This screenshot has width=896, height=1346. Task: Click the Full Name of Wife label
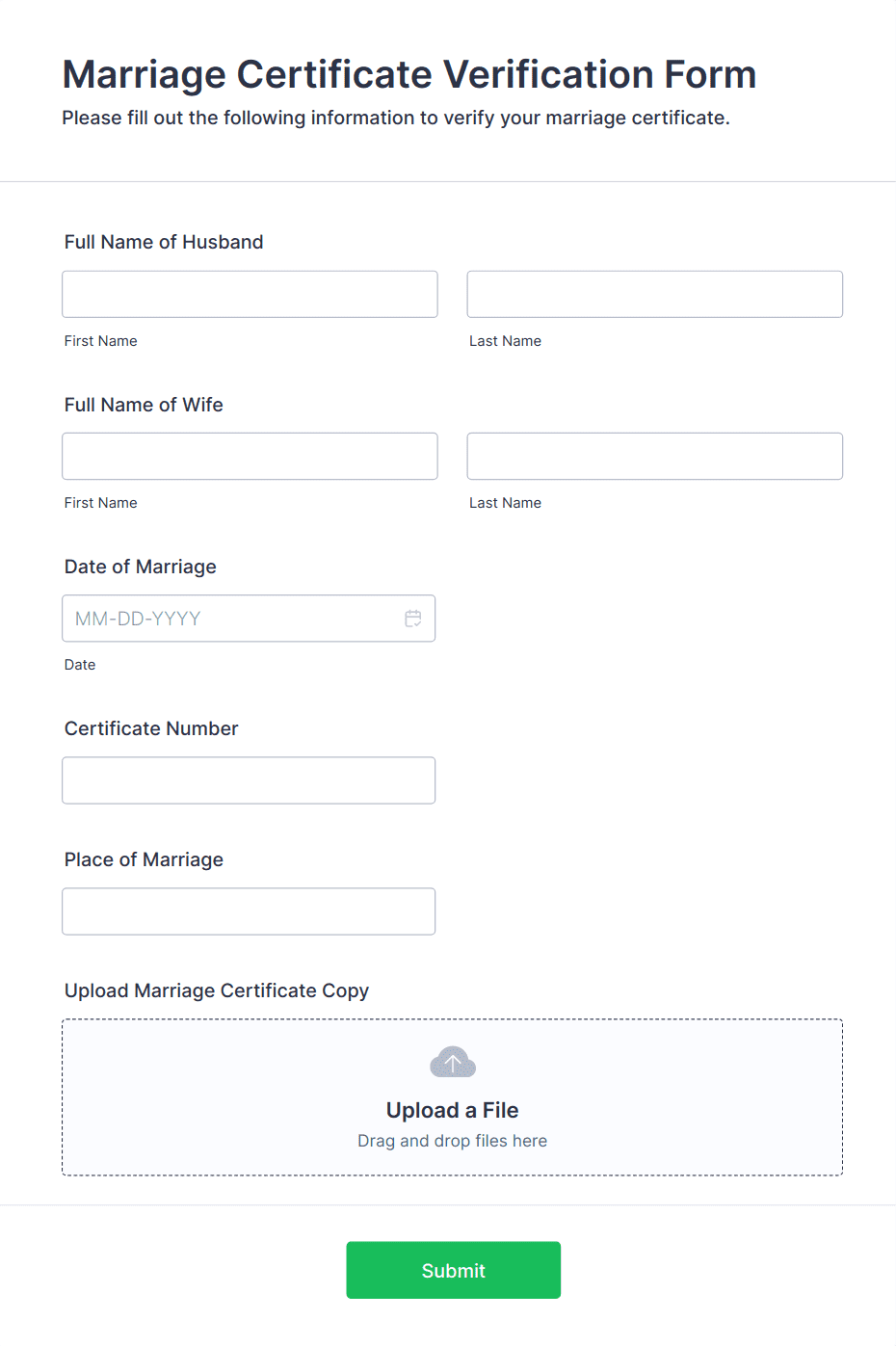[x=143, y=405]
